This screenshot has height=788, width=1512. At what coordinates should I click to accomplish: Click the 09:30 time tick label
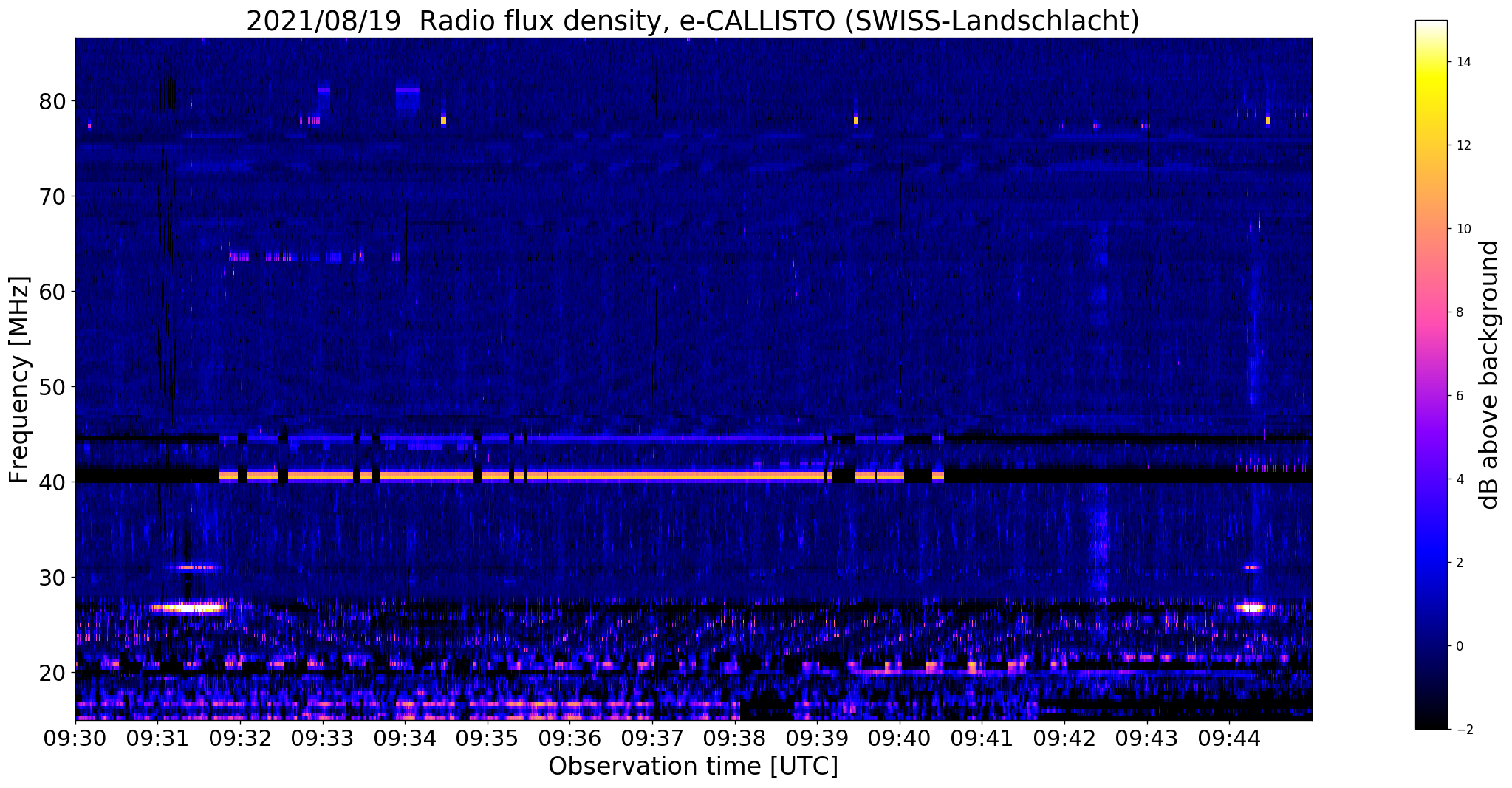[75, 737]
